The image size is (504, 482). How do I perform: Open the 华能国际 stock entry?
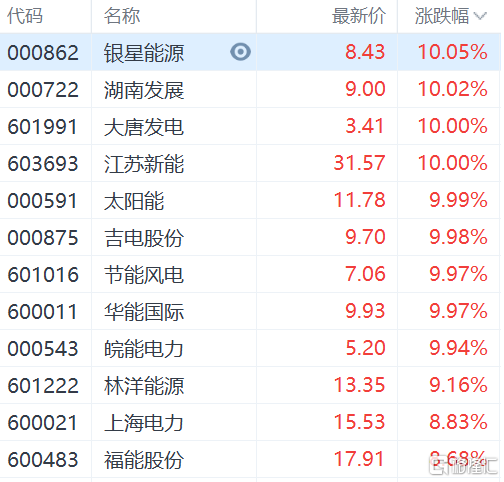144,312
